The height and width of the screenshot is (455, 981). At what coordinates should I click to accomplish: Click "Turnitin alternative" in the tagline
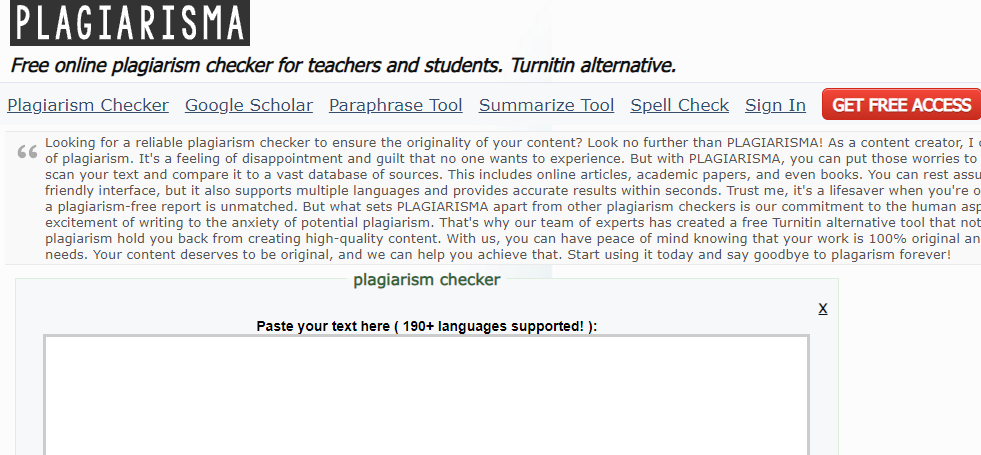[x=594, y=66]
